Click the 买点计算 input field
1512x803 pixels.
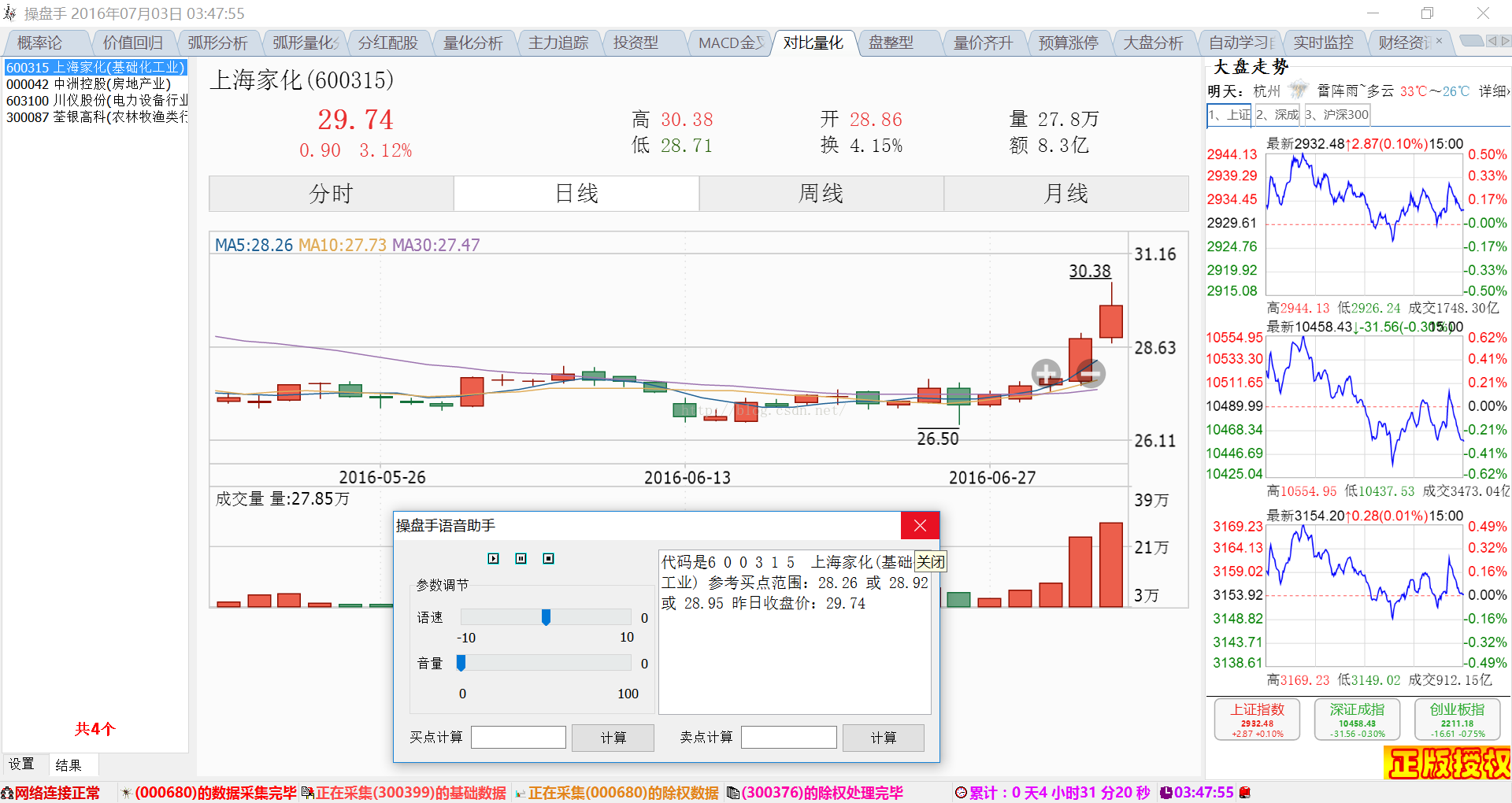click(x=518, y=737)
